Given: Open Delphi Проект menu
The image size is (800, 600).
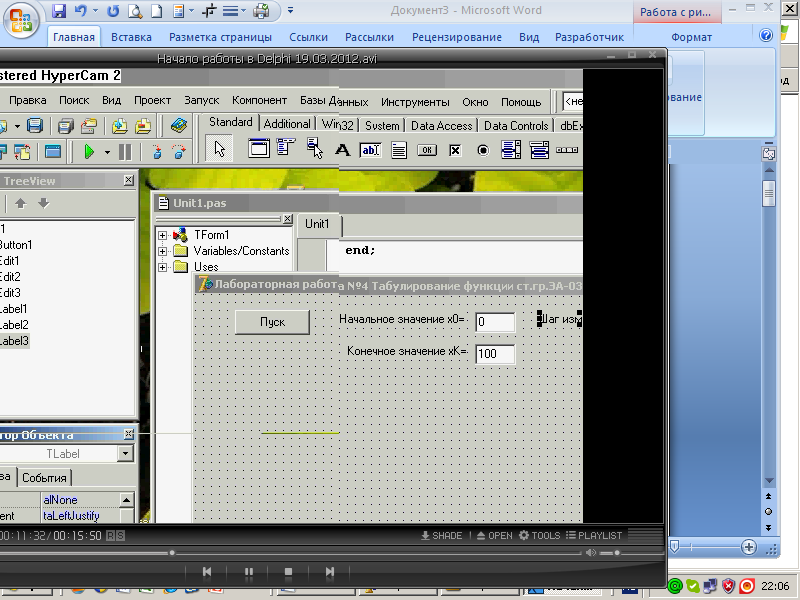Looking at the screenshot, I should tap(152, 100).
